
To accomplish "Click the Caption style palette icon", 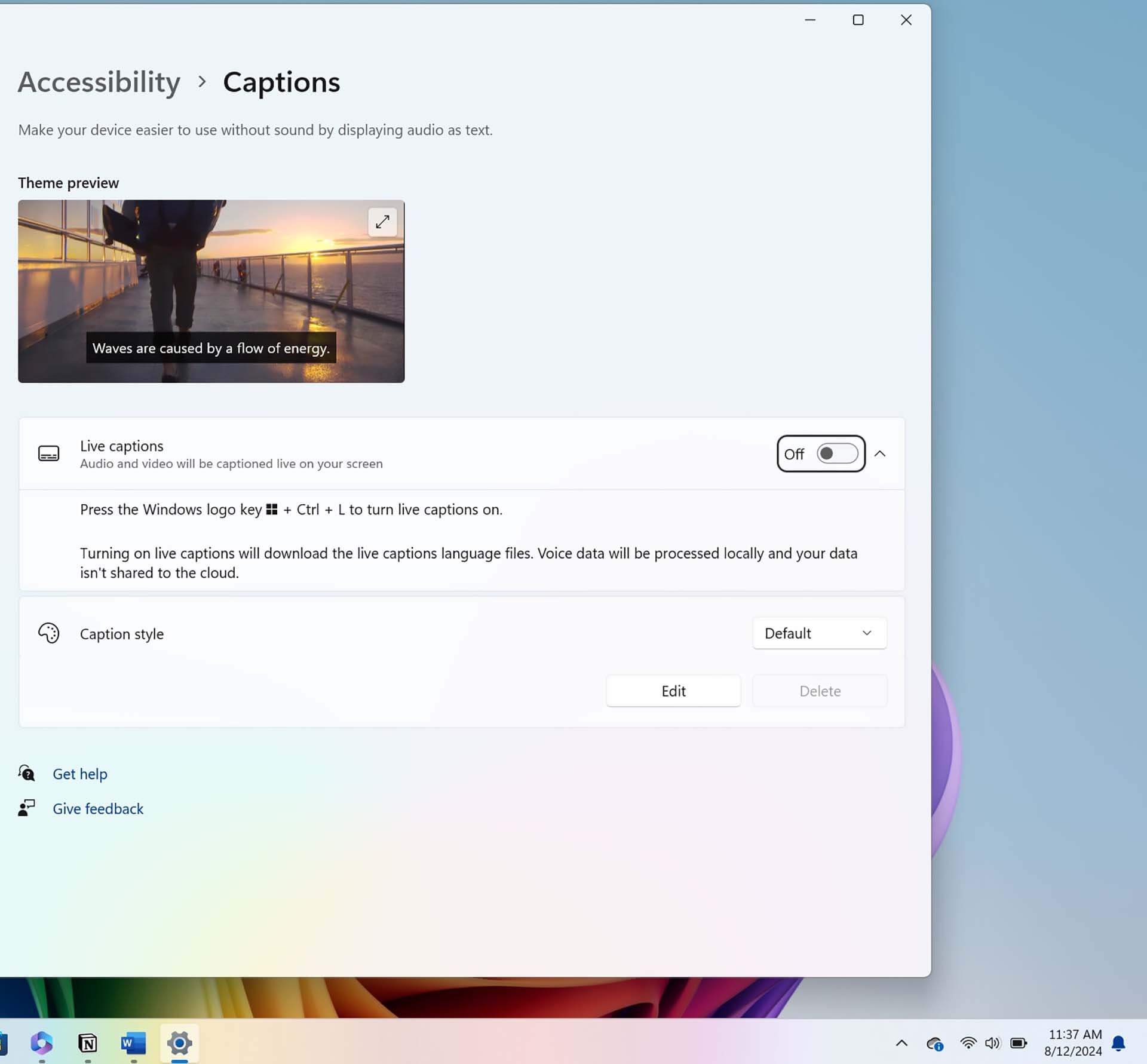I will tap(48, 633).
